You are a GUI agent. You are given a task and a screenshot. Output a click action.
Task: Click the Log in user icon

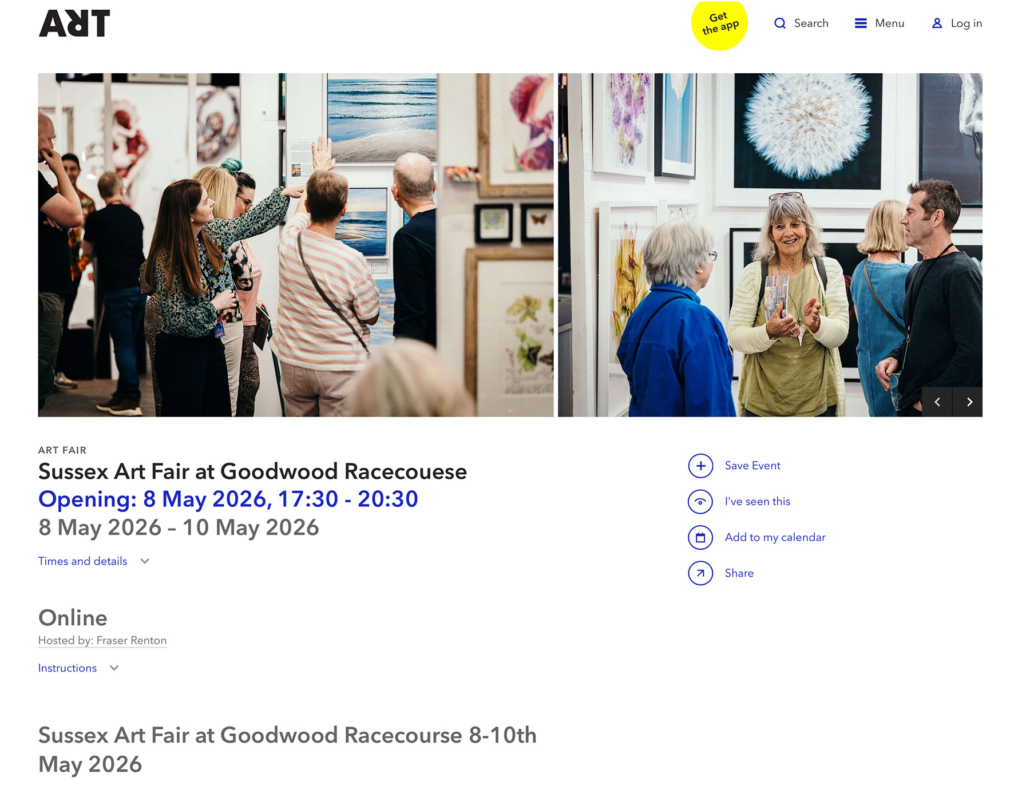tap(937, 24)
